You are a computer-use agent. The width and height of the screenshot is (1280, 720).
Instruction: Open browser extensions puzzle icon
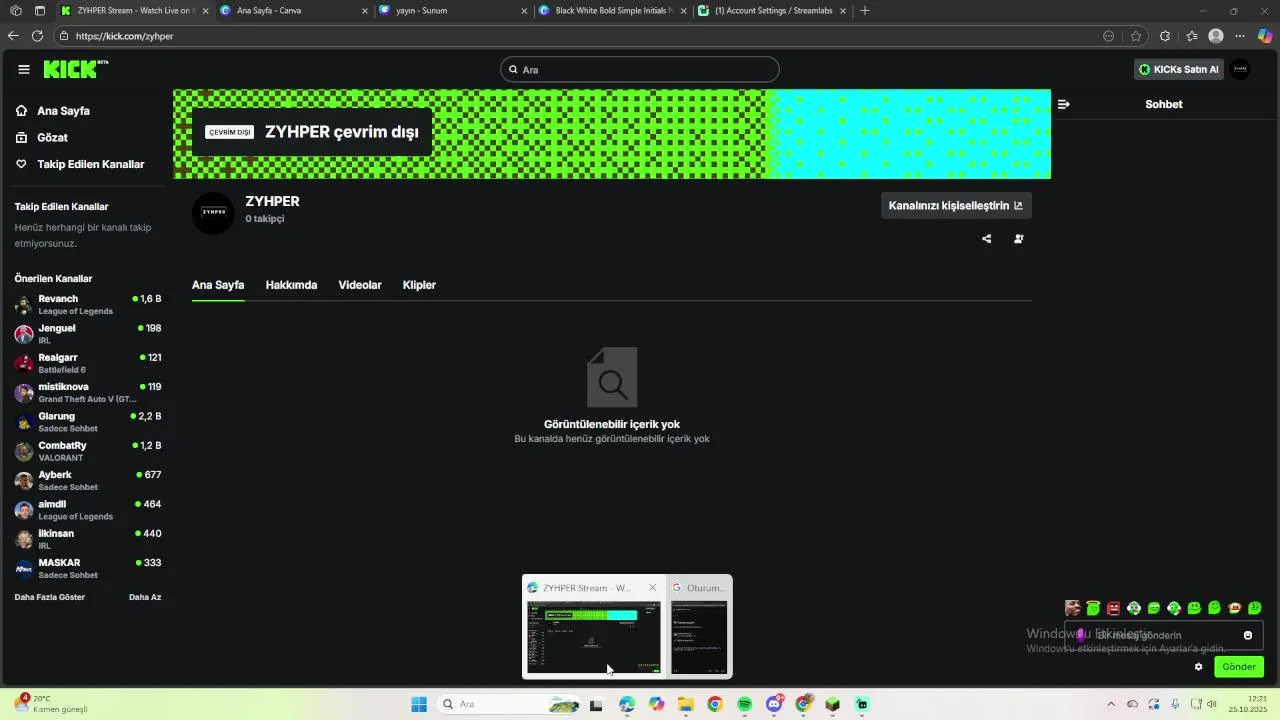click(x=1165, y=36)
